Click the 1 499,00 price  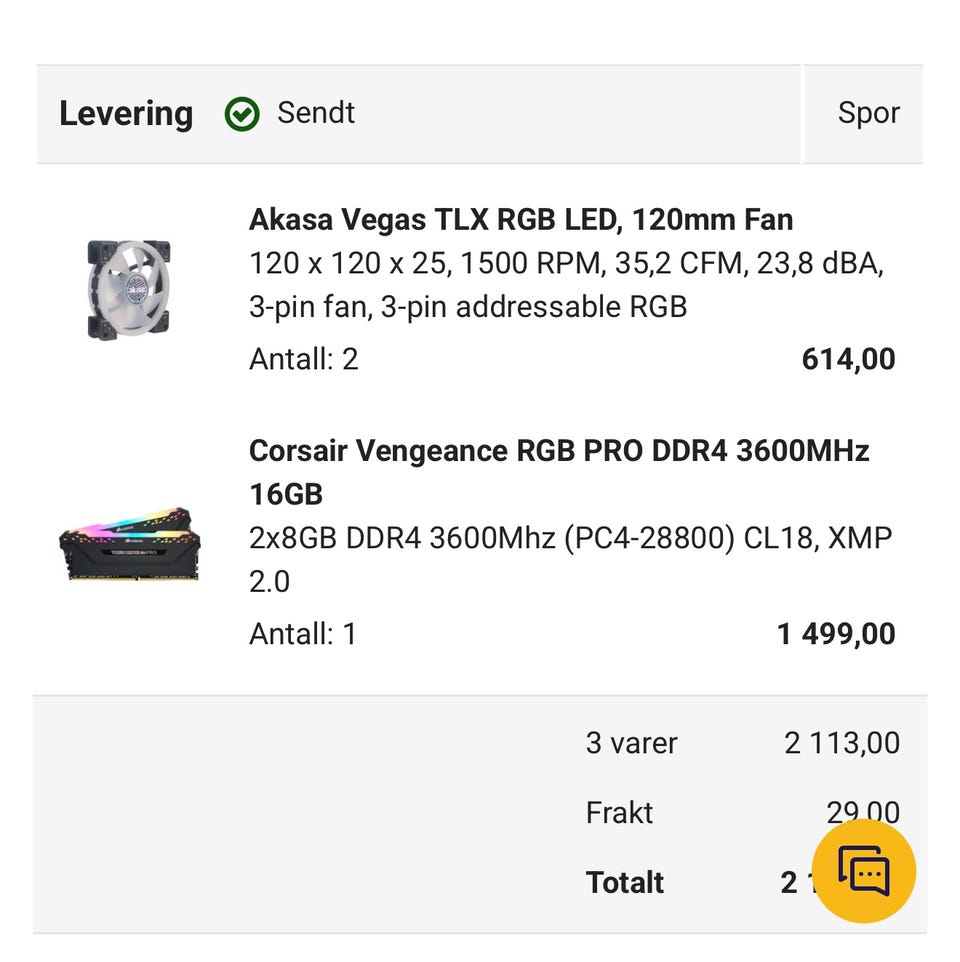(836, 633)
